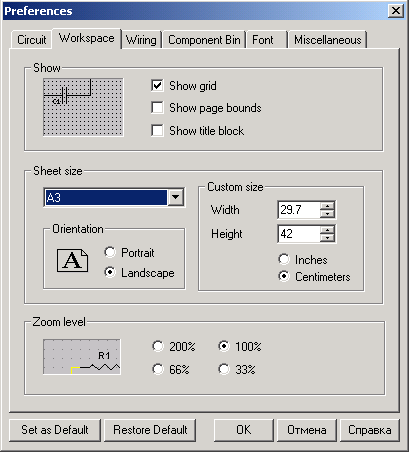Increase Height with the up arrow
This screenshot has width=409, height=453.
pos(327,230)
